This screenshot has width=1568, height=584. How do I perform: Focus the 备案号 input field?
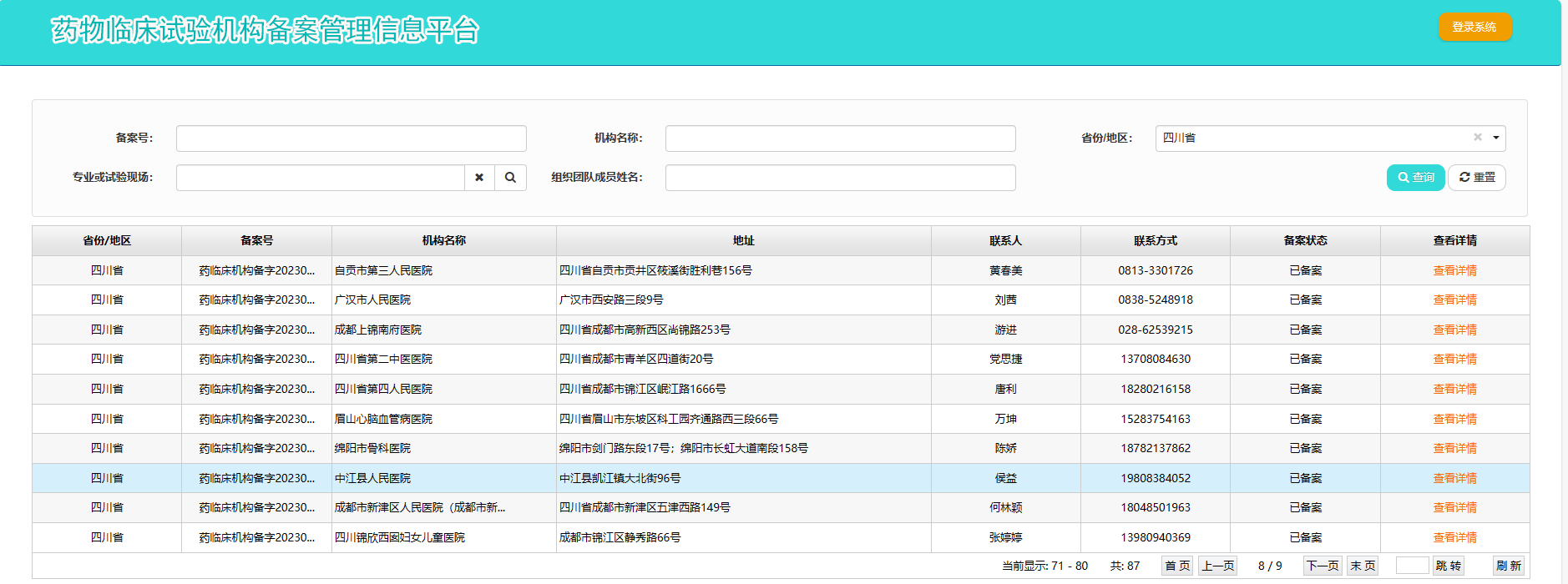351,138
